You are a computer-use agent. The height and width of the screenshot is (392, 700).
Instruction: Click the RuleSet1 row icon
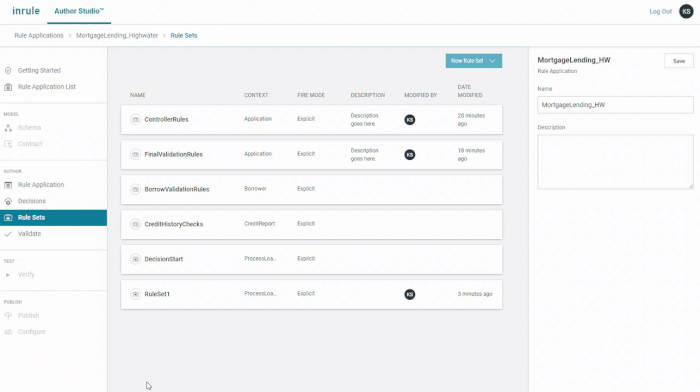[x=135, y=294]
